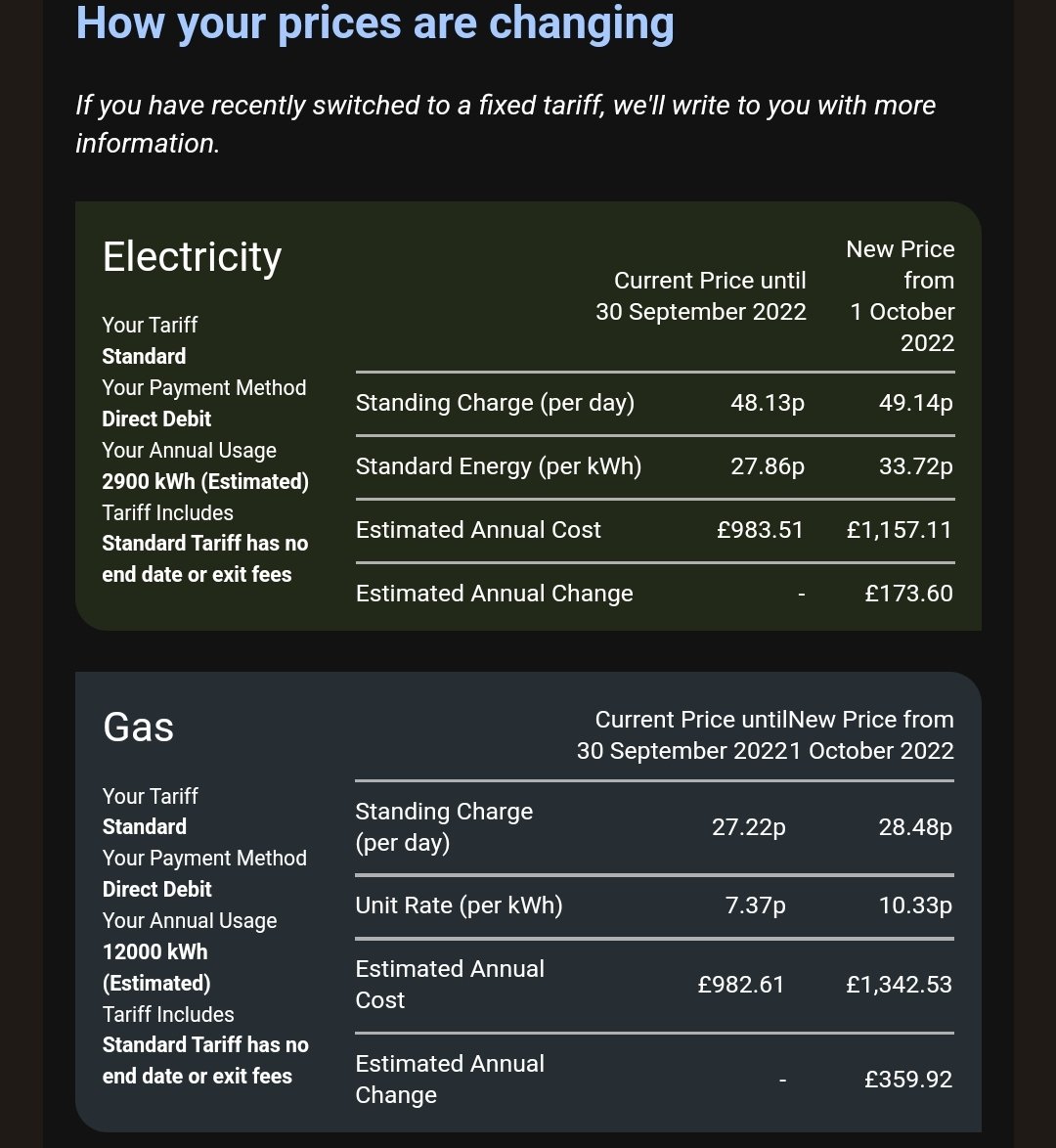Select the electricity current standing charge 48.13p
The image size is (1056, 1148).
(x=768, y=403)
